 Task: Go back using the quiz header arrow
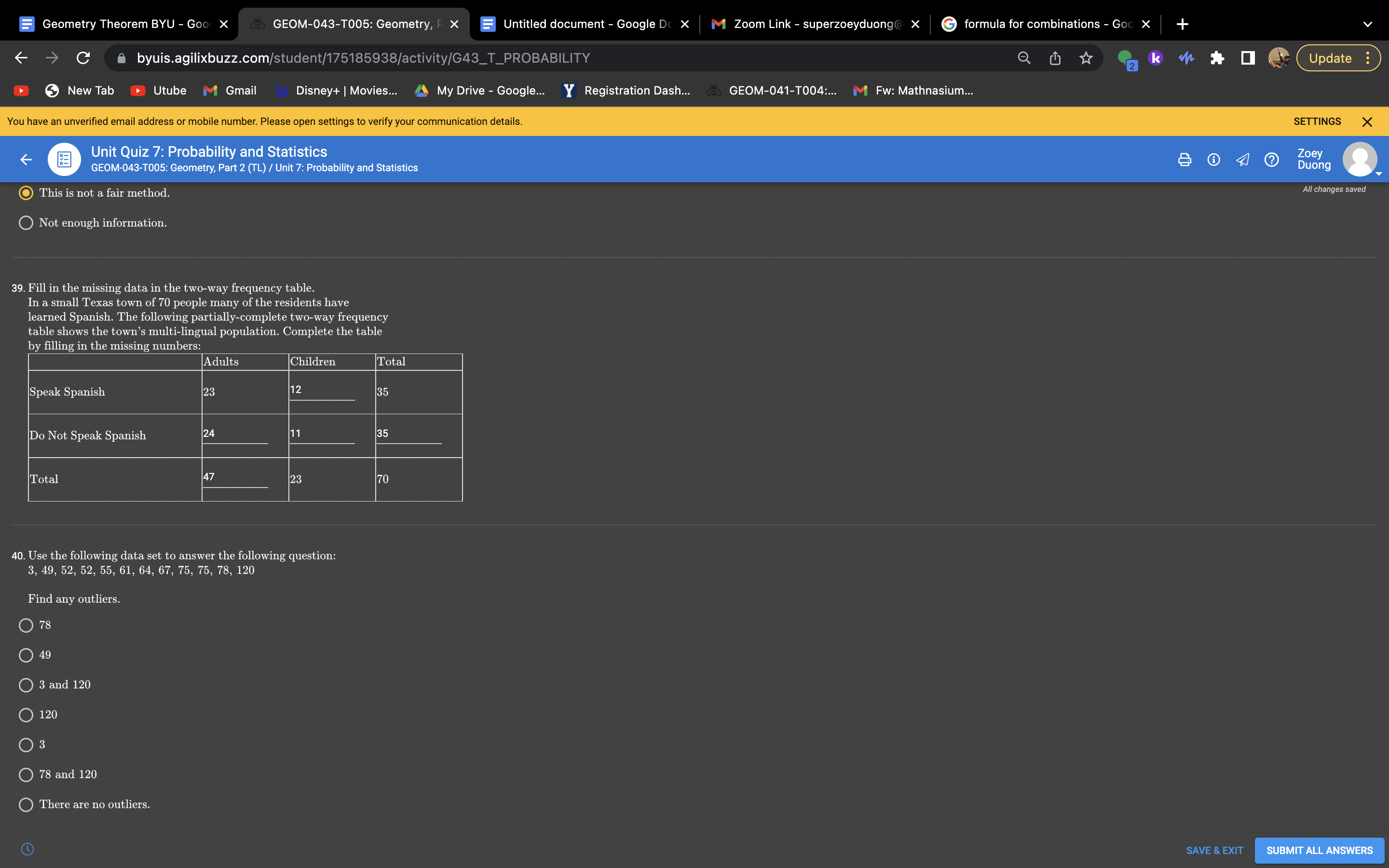[26, 160]
